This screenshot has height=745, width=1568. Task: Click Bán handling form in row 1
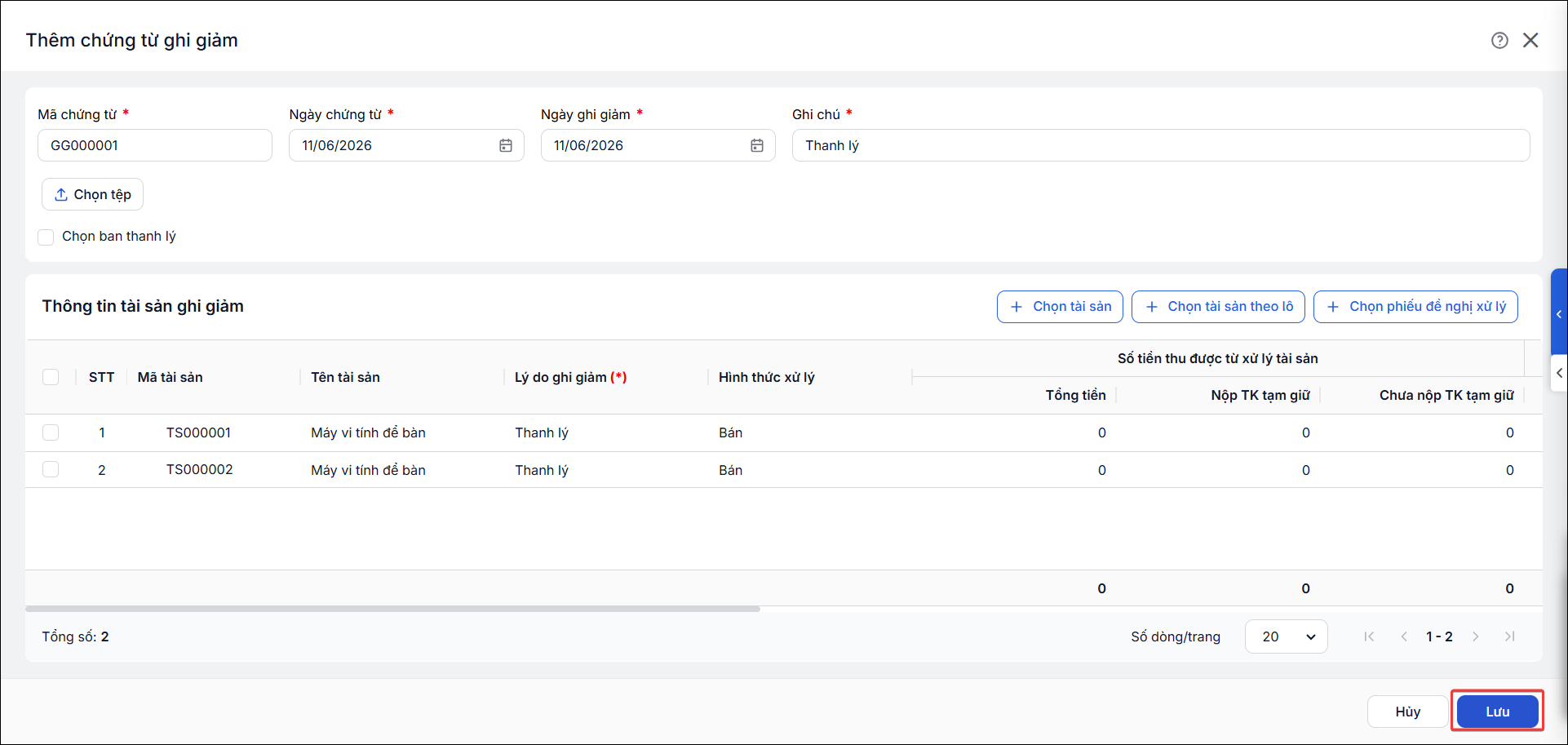click(x=730, y=432)
